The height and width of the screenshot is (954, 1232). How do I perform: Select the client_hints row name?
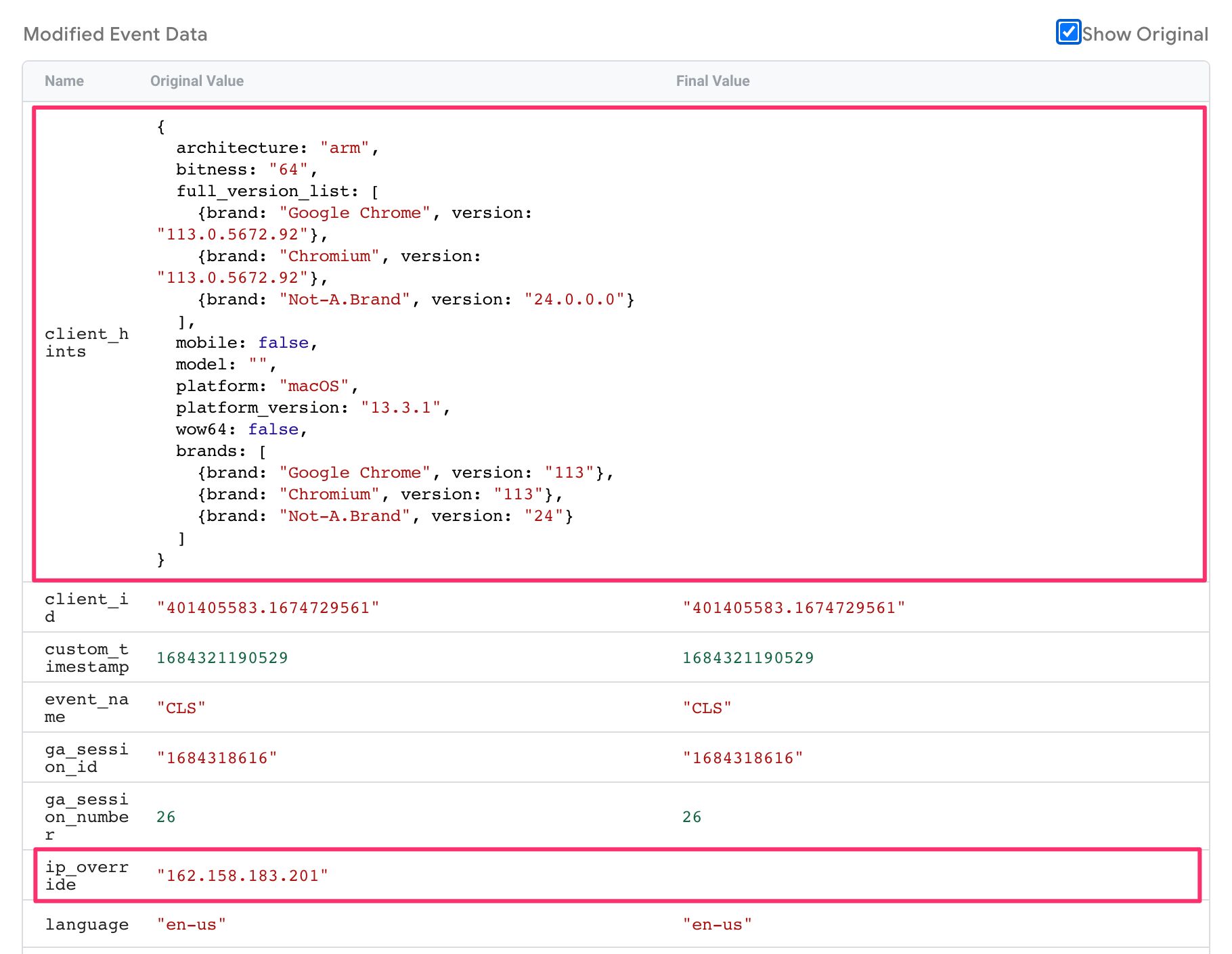coord(87,343)
